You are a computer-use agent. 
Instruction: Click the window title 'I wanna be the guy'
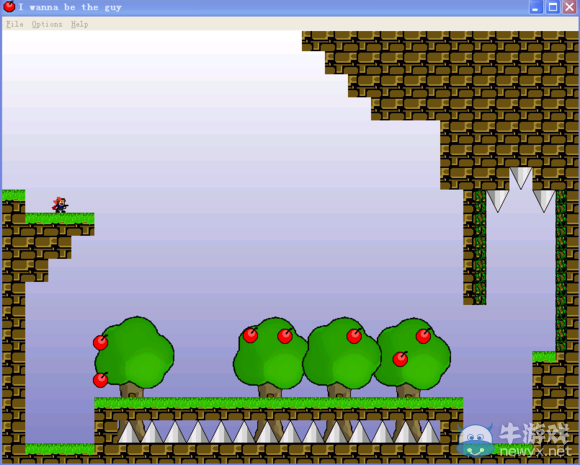pos(70,7)
